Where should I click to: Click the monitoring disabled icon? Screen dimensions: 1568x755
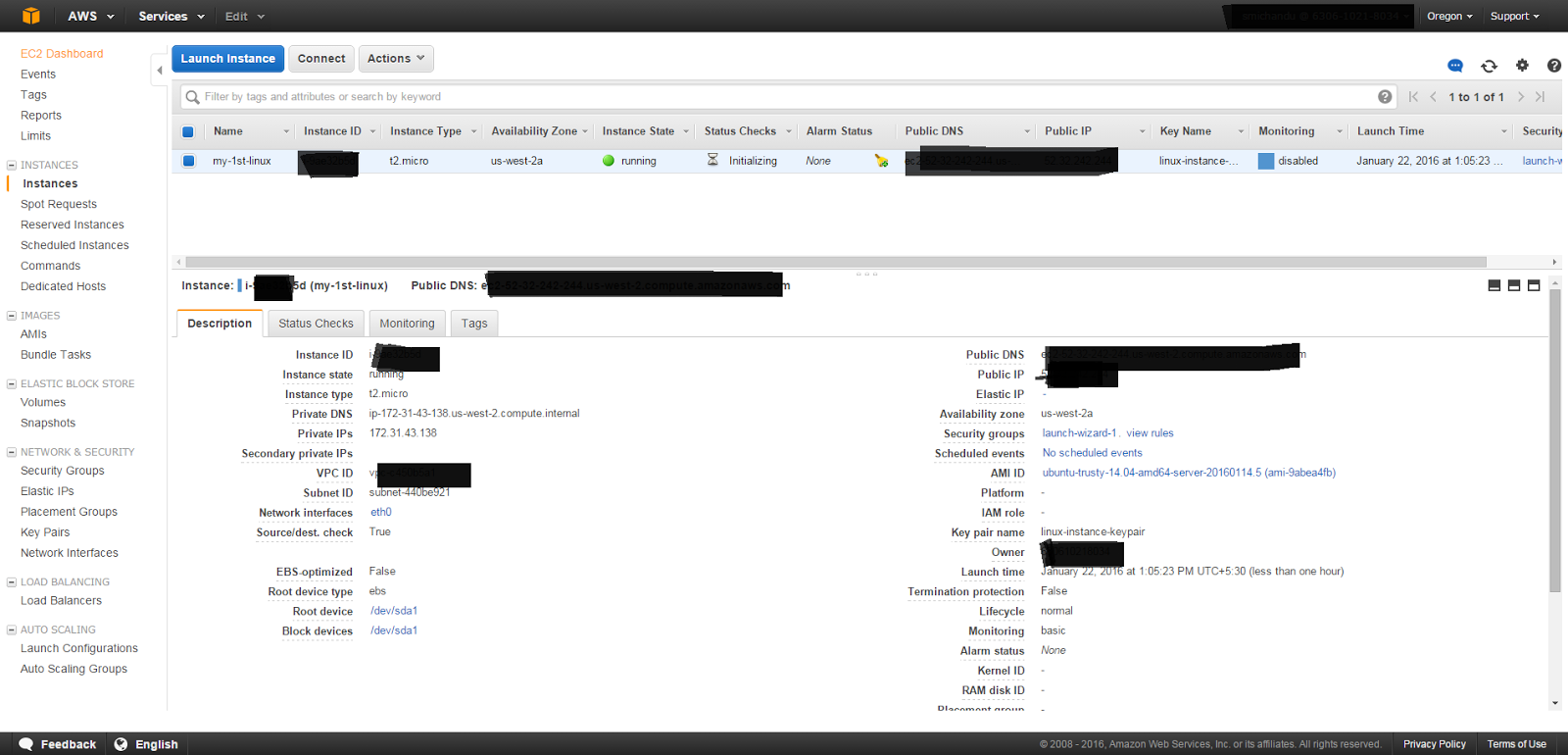pos(1266,161)
